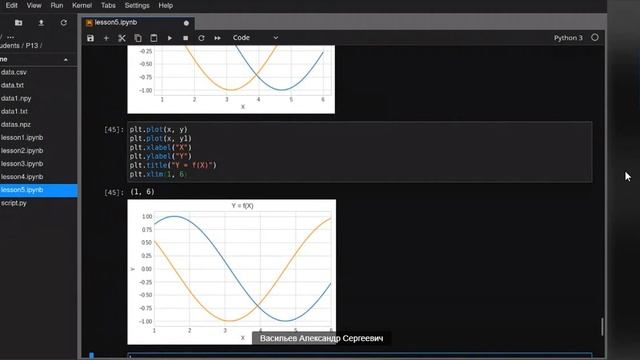Upload files with the upload arrow icon
Viewport: 640px width, 360px height.
point(41,23)
